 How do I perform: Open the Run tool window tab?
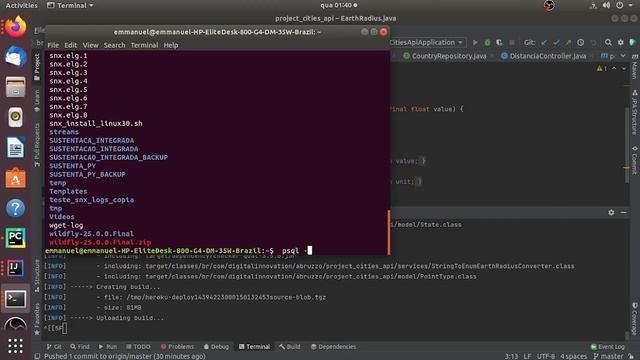(x=108, y=347)
